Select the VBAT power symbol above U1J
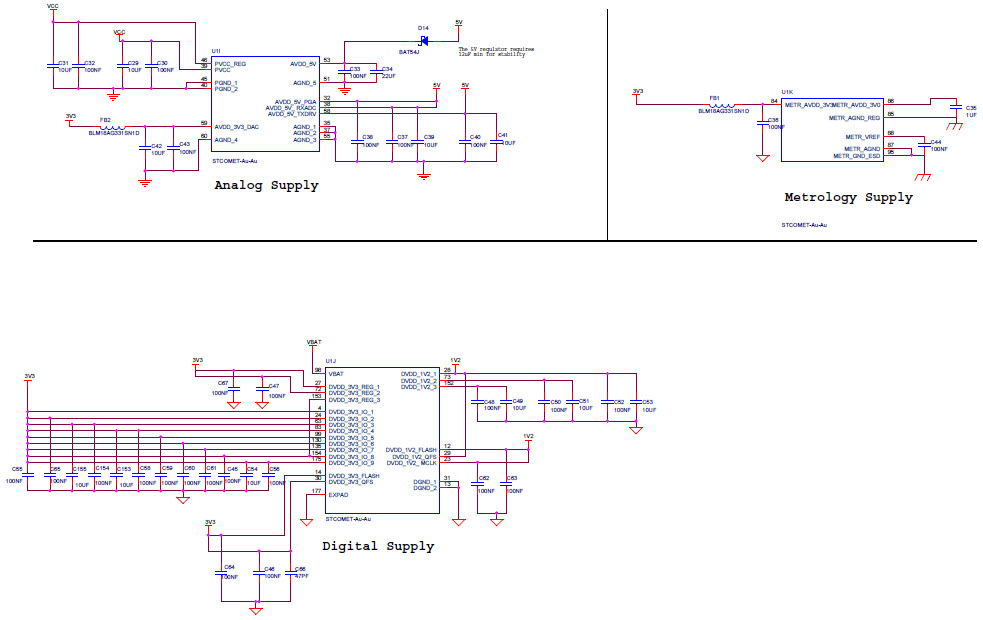The image size is (983, 620). coord(312,344)
